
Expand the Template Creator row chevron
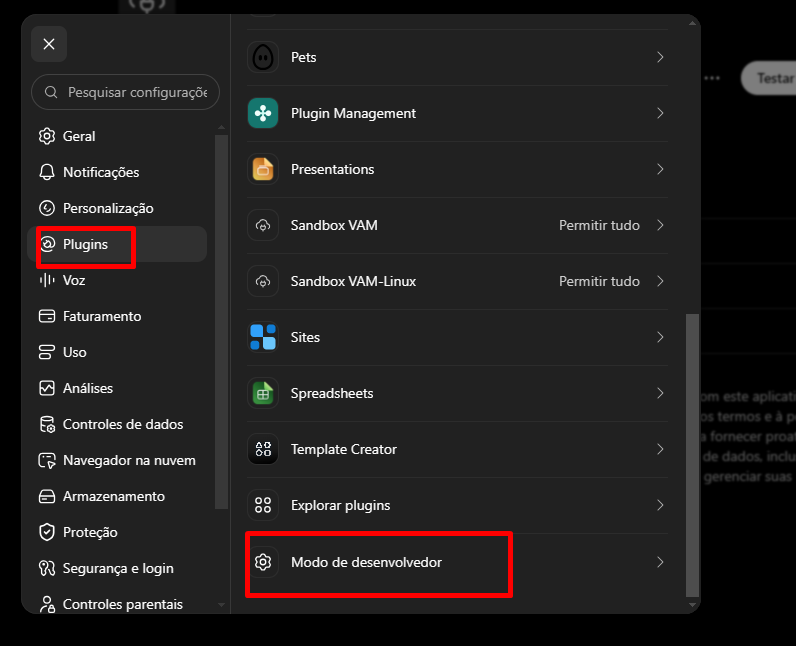pyautogui.click(x=660, y=449)
